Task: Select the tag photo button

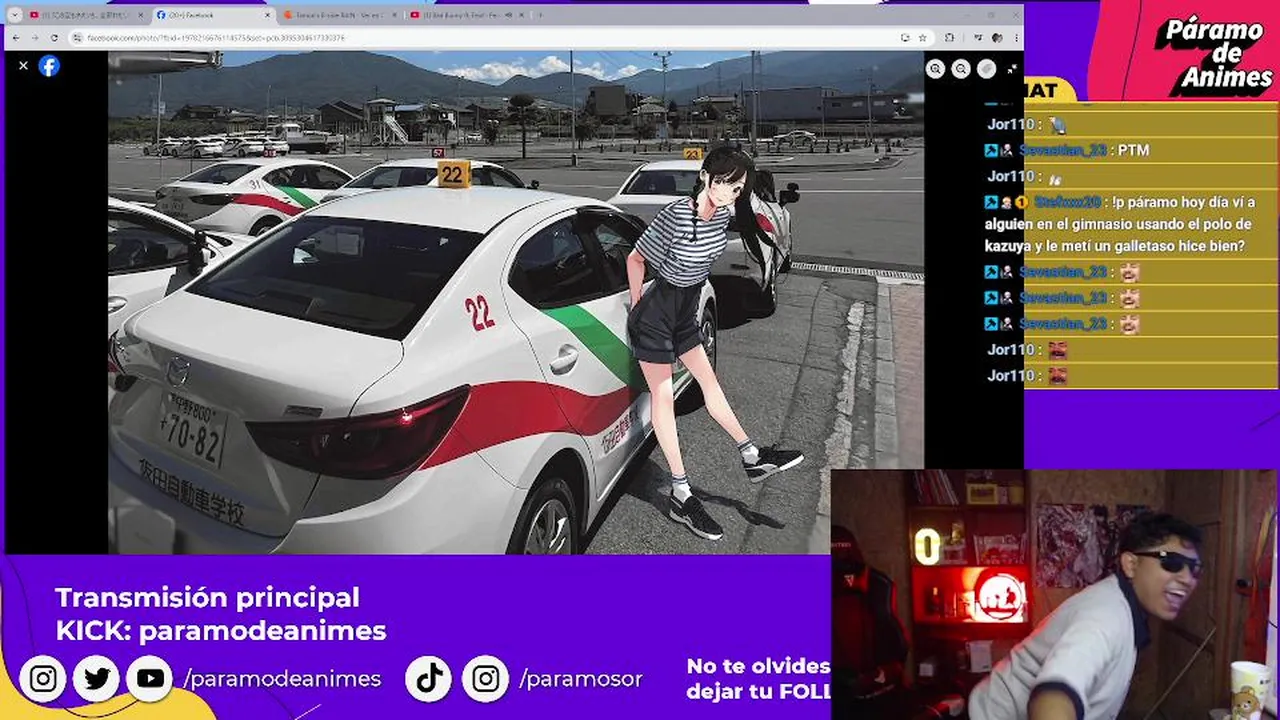Action: (987, 69)
